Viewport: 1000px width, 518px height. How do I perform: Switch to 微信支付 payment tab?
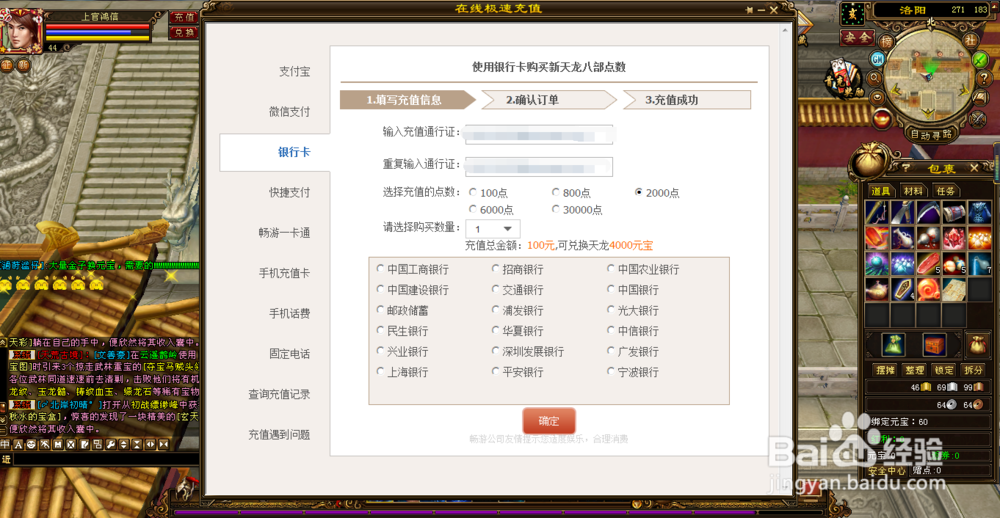(x=290, y=112)
